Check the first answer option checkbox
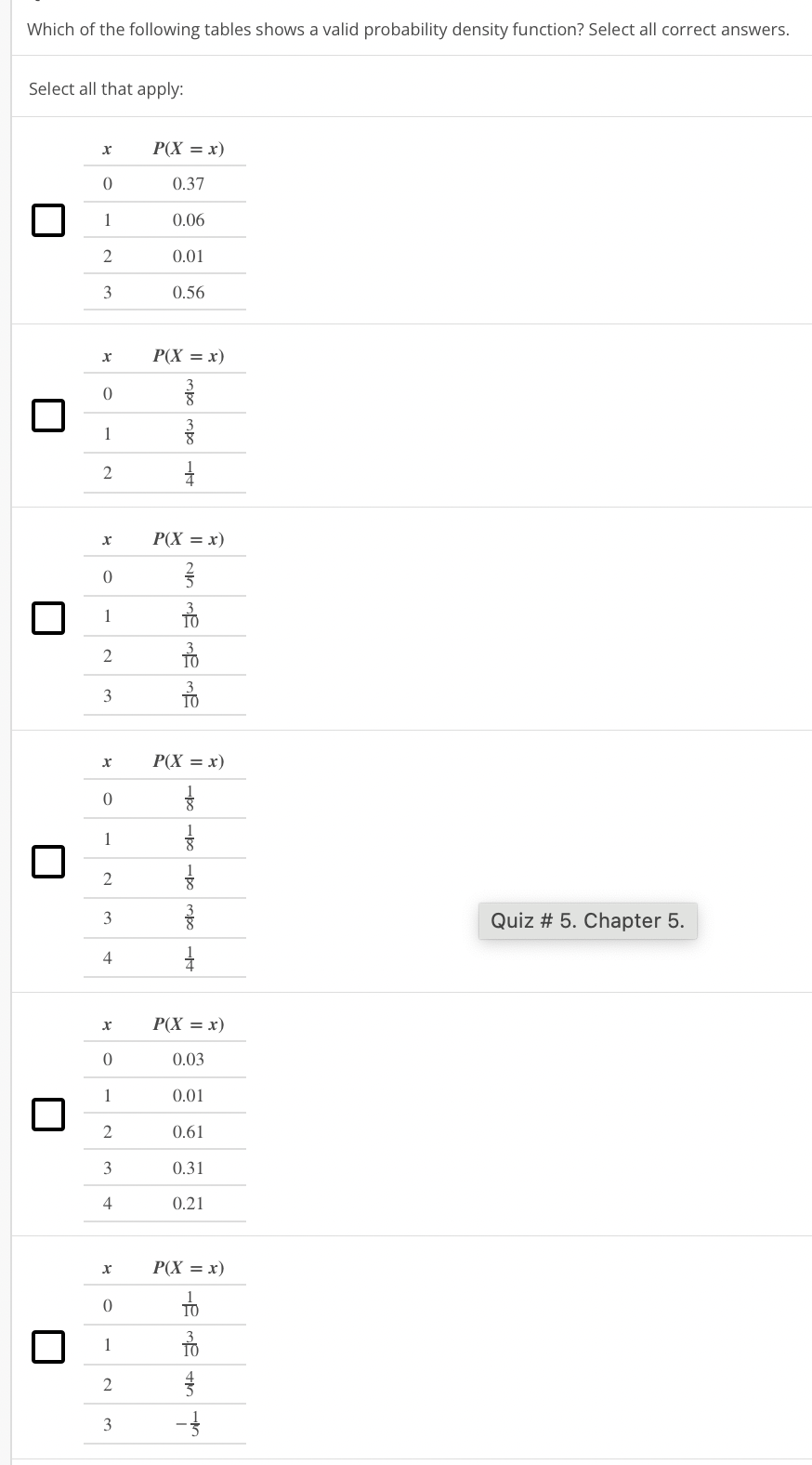This screenshot has width=812, height=1465. tap(48, 220)
